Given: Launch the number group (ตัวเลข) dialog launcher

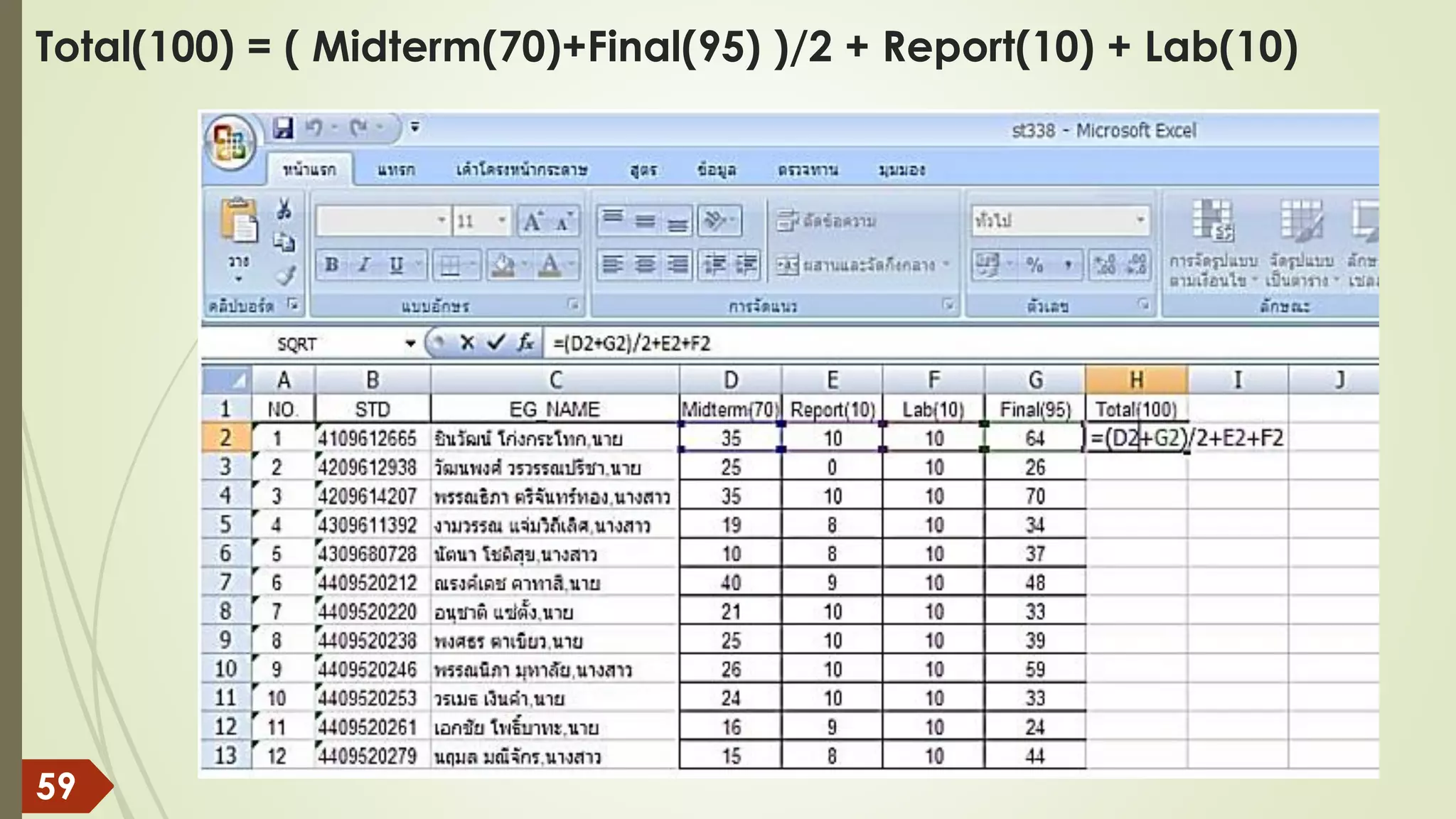Looking at the screenshot, I should 1143,305.
